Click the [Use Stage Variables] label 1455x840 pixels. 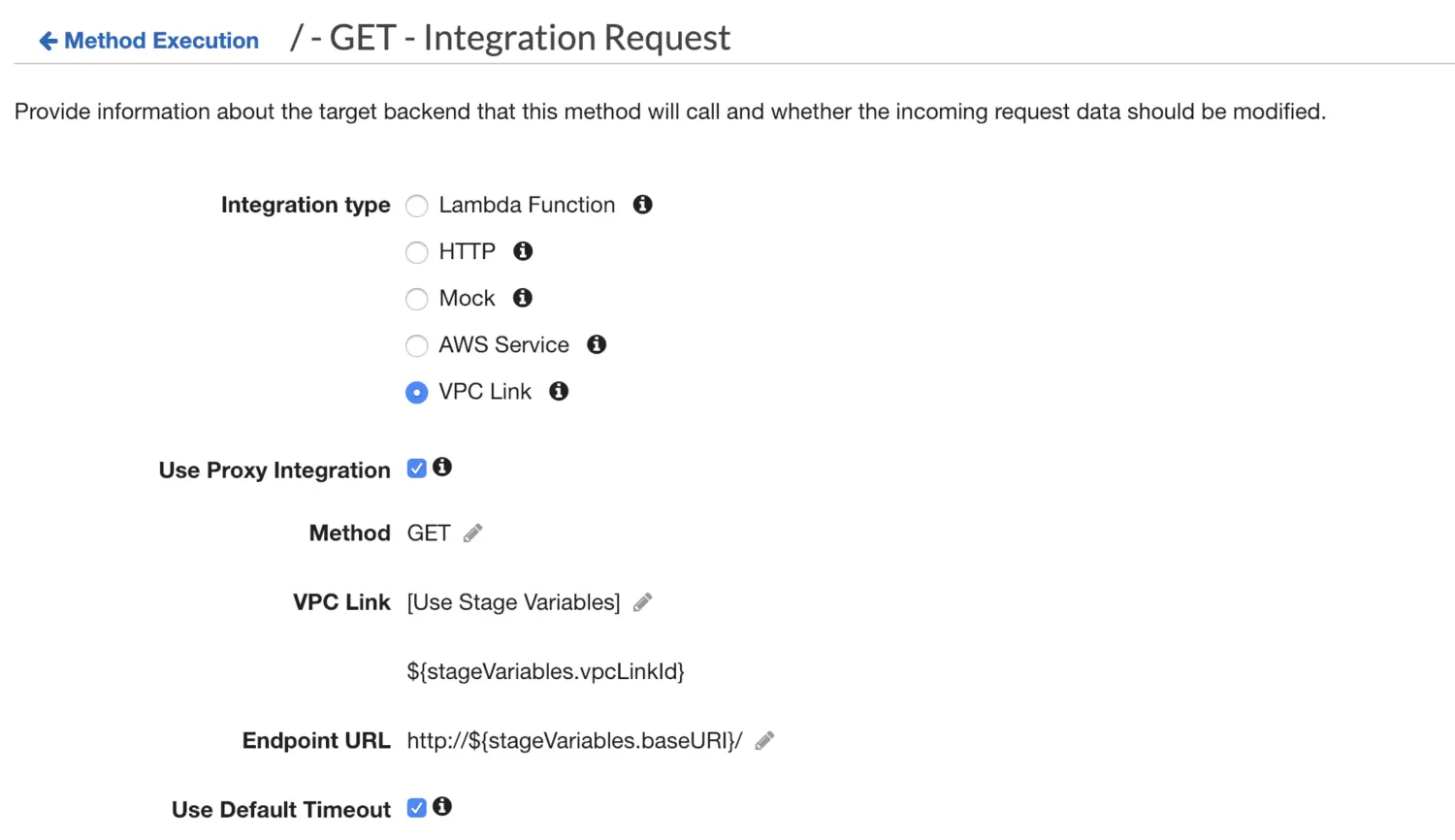coord(513,602)
